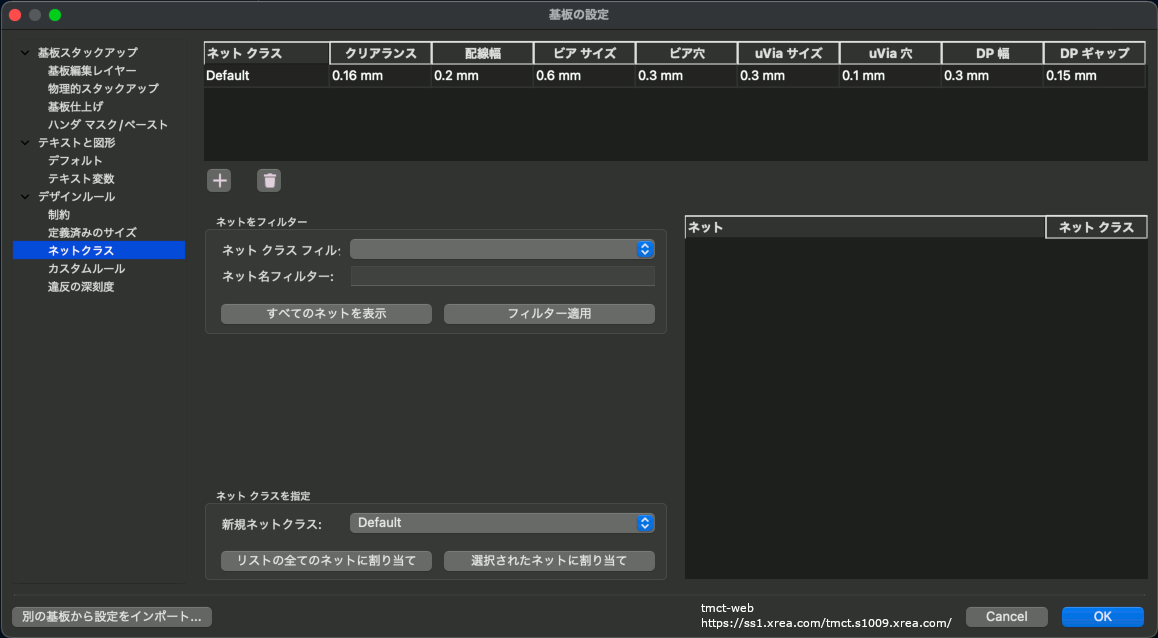Click the 0.1 mm uVia hole cell
Viewport: 1158px width, 638px height.
890,75
